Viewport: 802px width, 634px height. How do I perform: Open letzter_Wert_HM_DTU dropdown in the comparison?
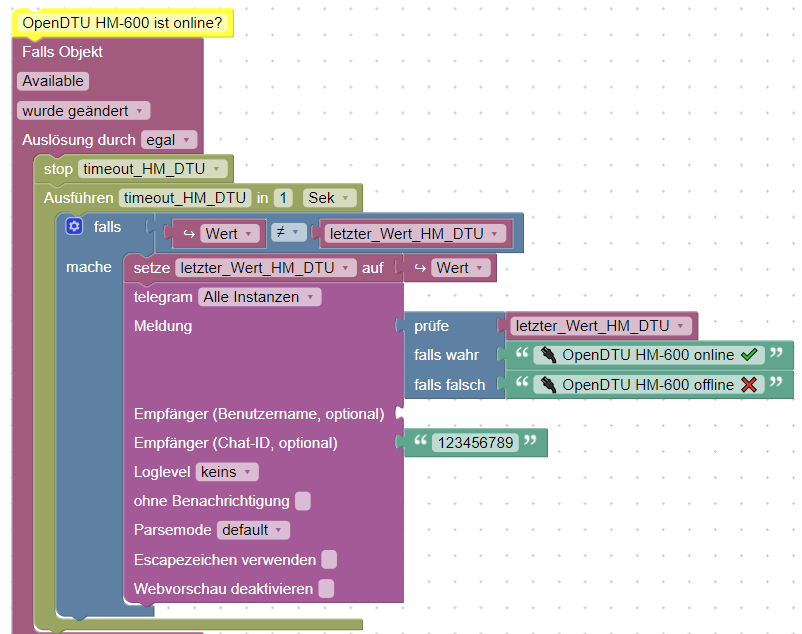[x=414, y=234]
